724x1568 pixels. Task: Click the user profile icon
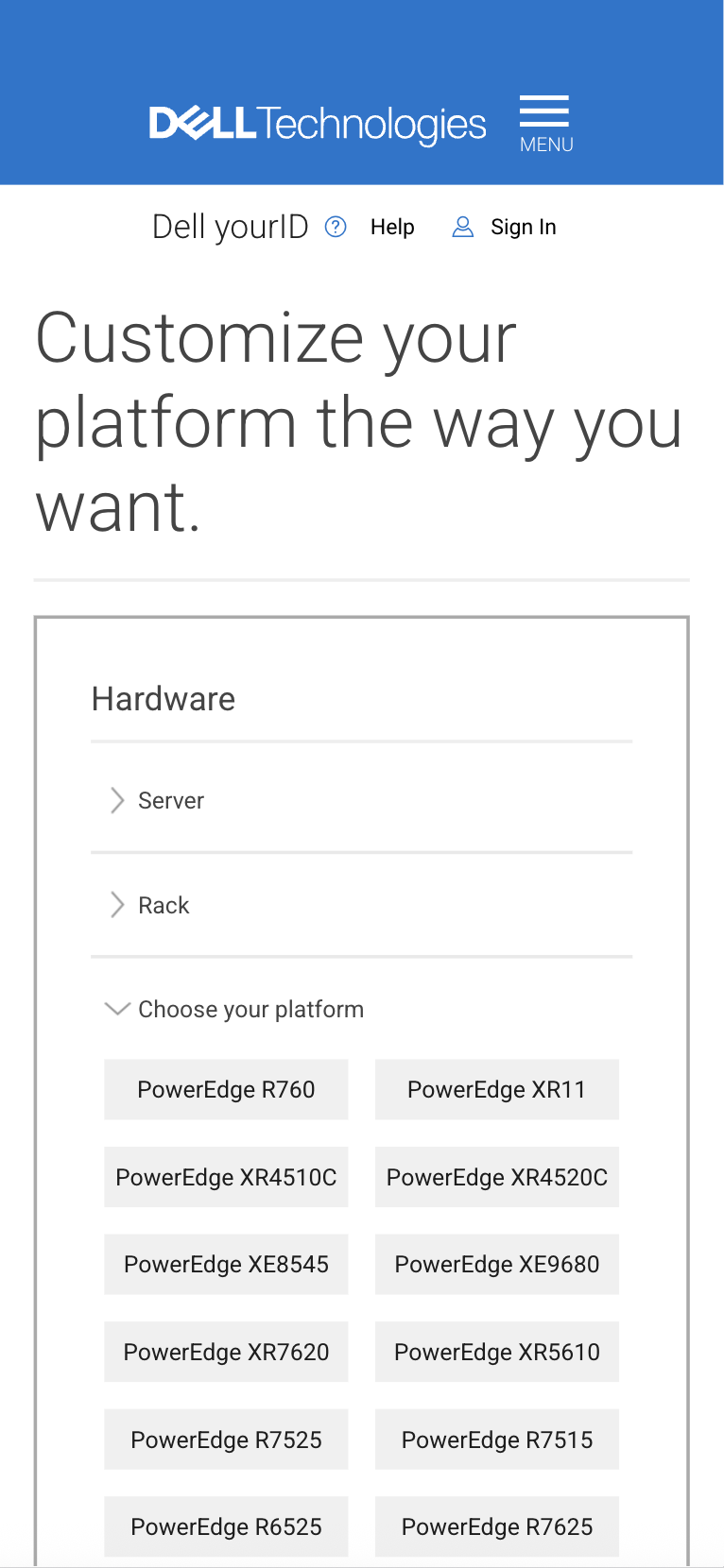(462, 227)
